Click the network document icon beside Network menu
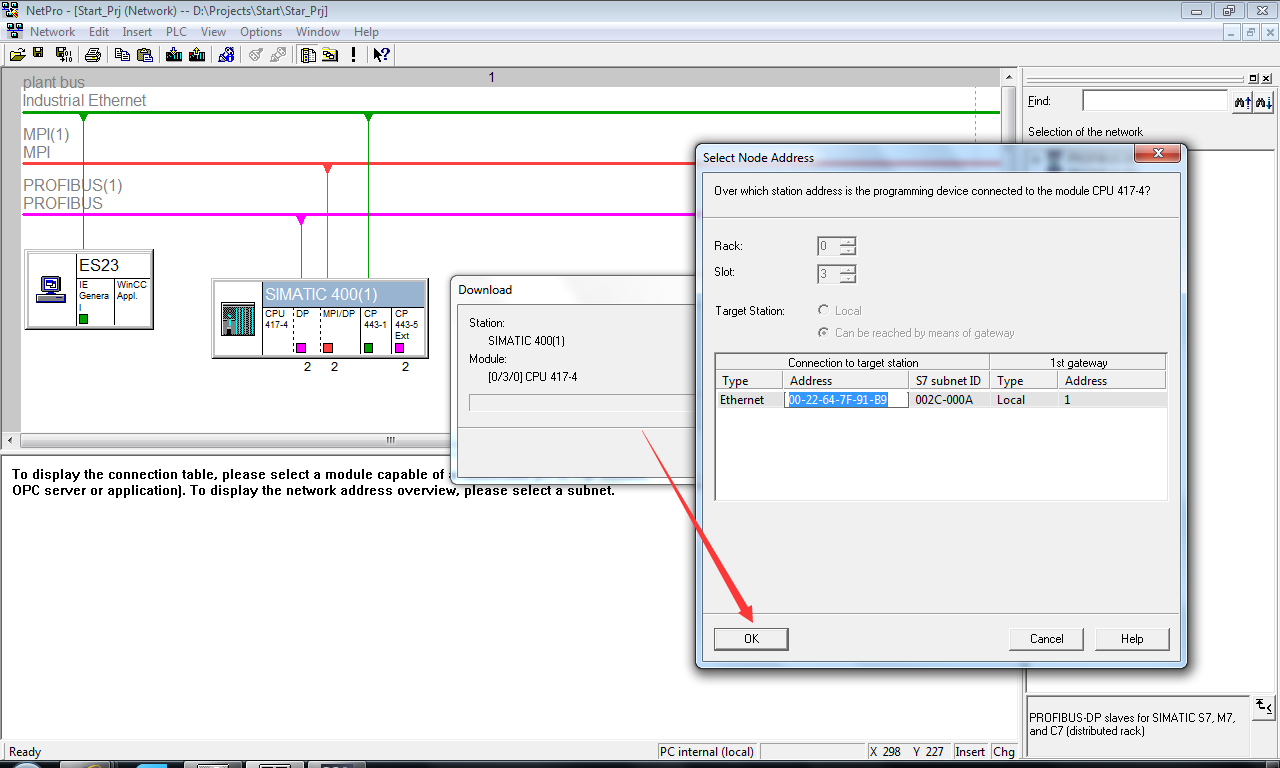 click(15, 31)
